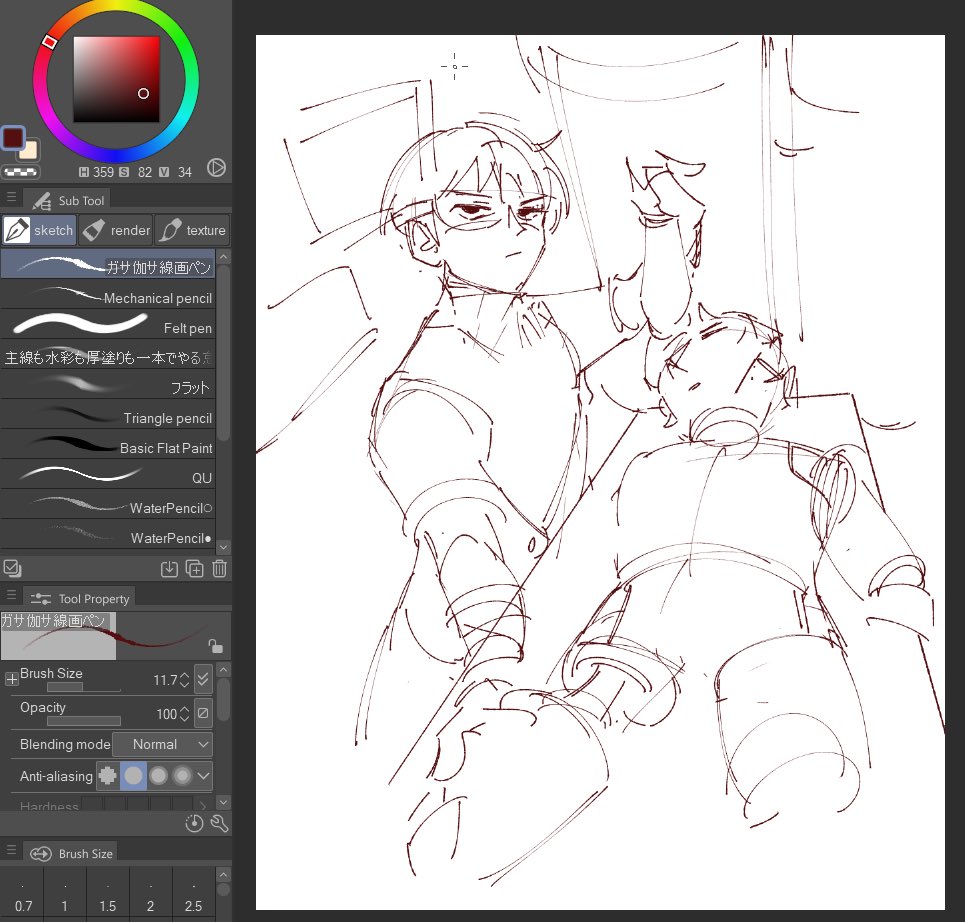This screenshot has width=965, height=922.
Task: Click the tool property scroll up arrow
Action: (223, 670)
